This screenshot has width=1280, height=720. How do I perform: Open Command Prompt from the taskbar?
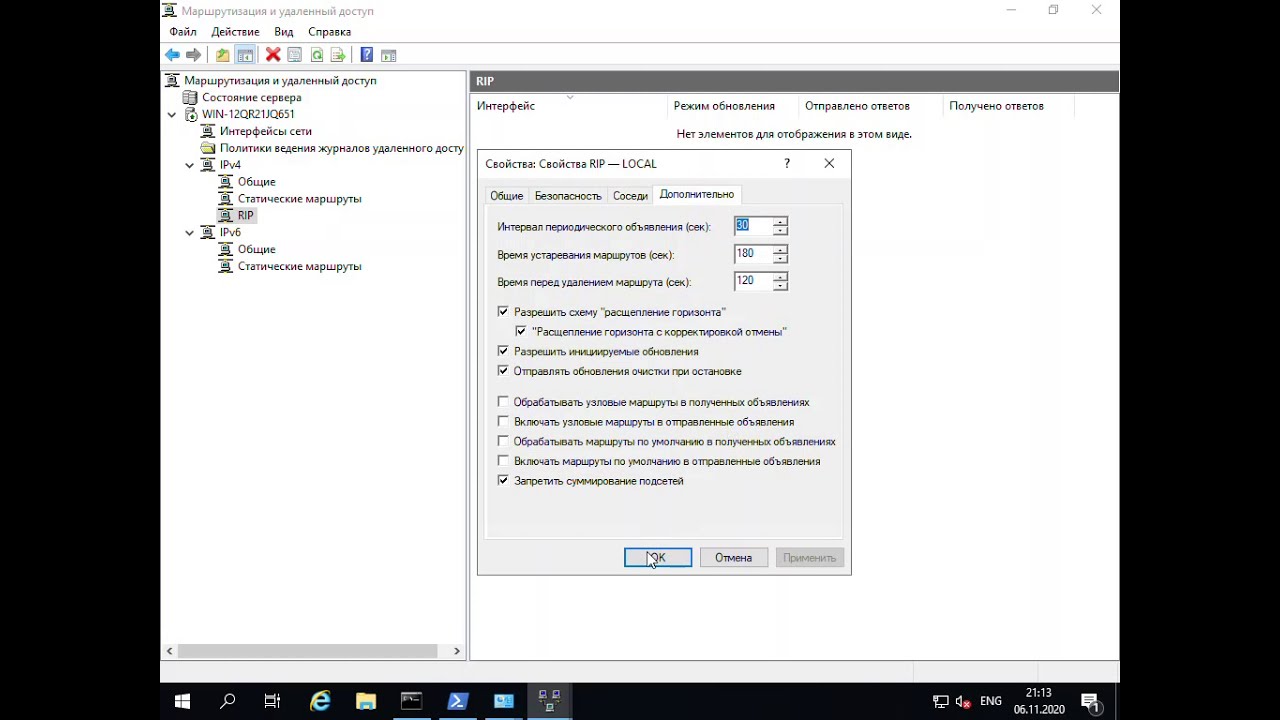point(411,701)
